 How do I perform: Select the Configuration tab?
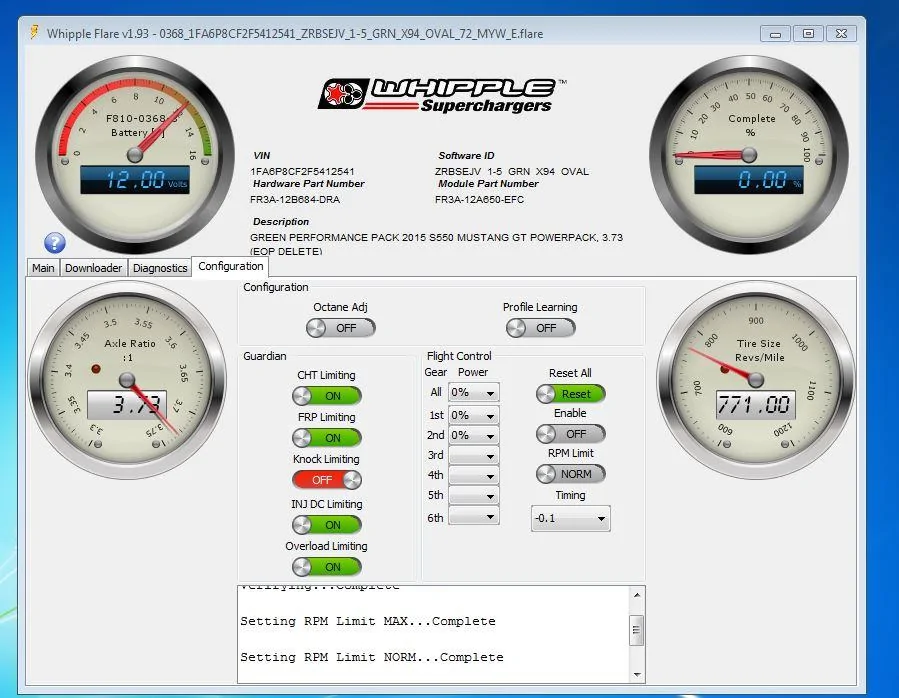(230, 266)
